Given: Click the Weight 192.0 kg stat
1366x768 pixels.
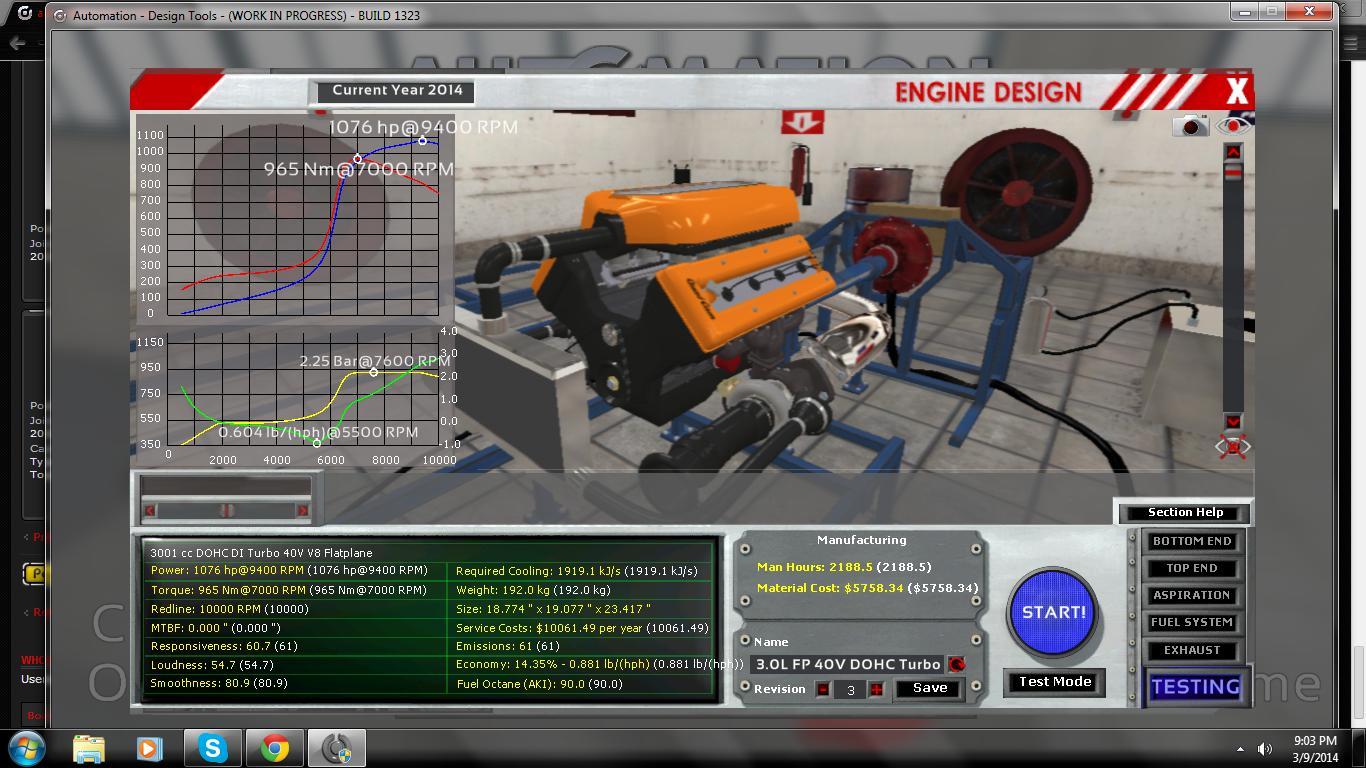Looking at the screenshot, I should tap(533, 590).
